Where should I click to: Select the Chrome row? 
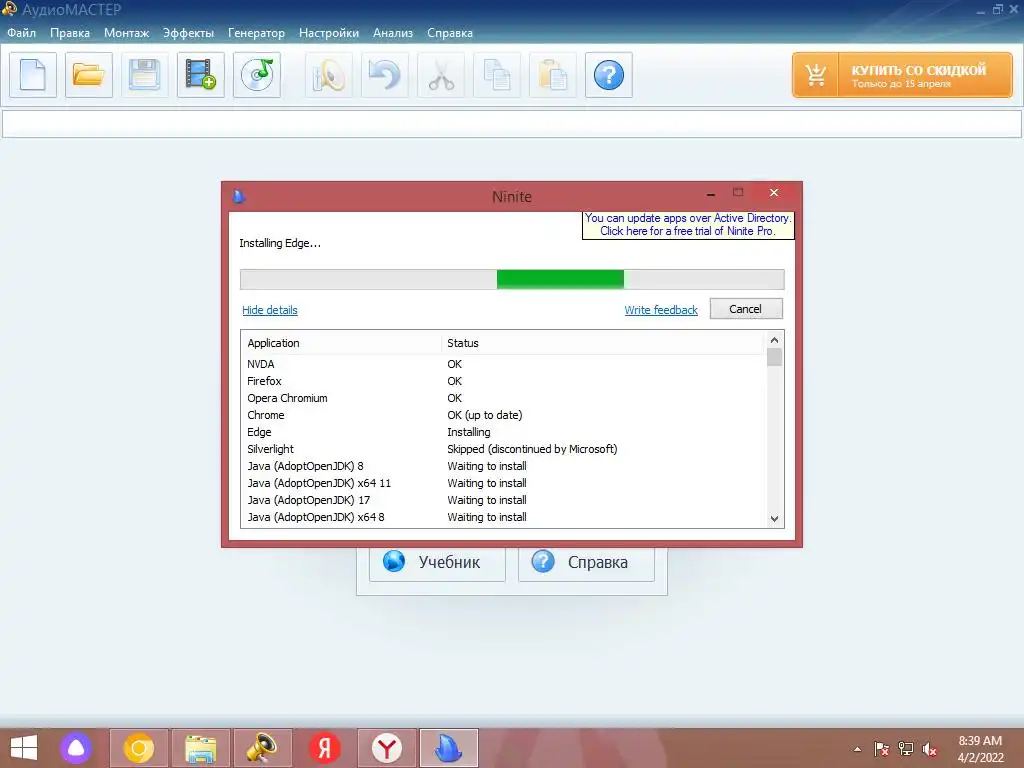(504, 415)
